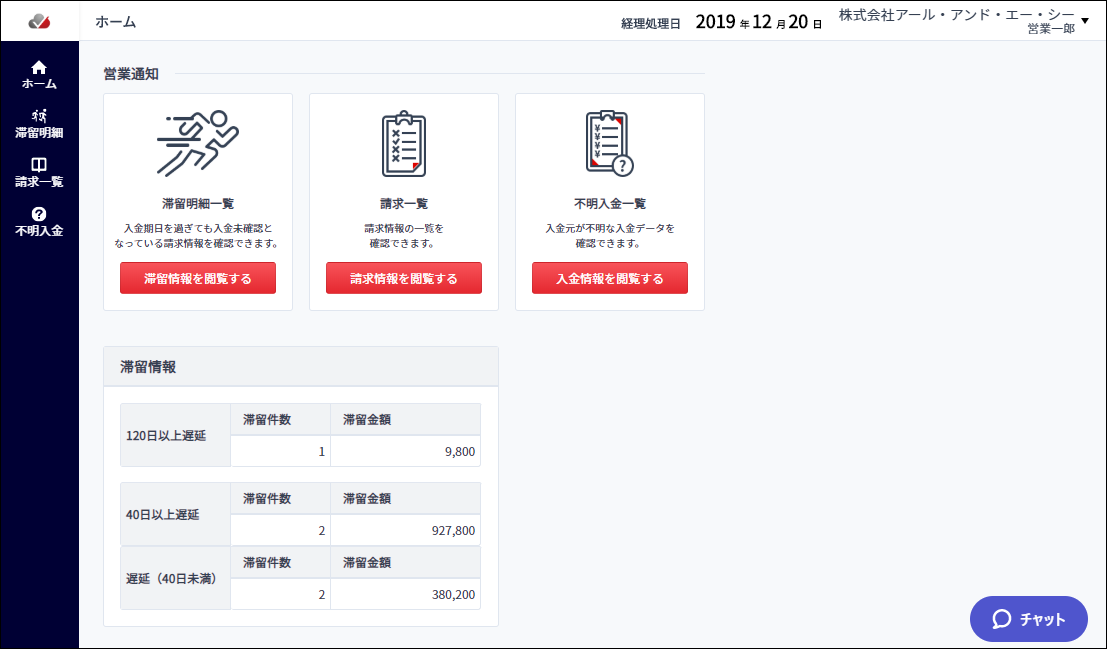Click the chat bubble icon

pyautogui.click(x=1002, y=619)
